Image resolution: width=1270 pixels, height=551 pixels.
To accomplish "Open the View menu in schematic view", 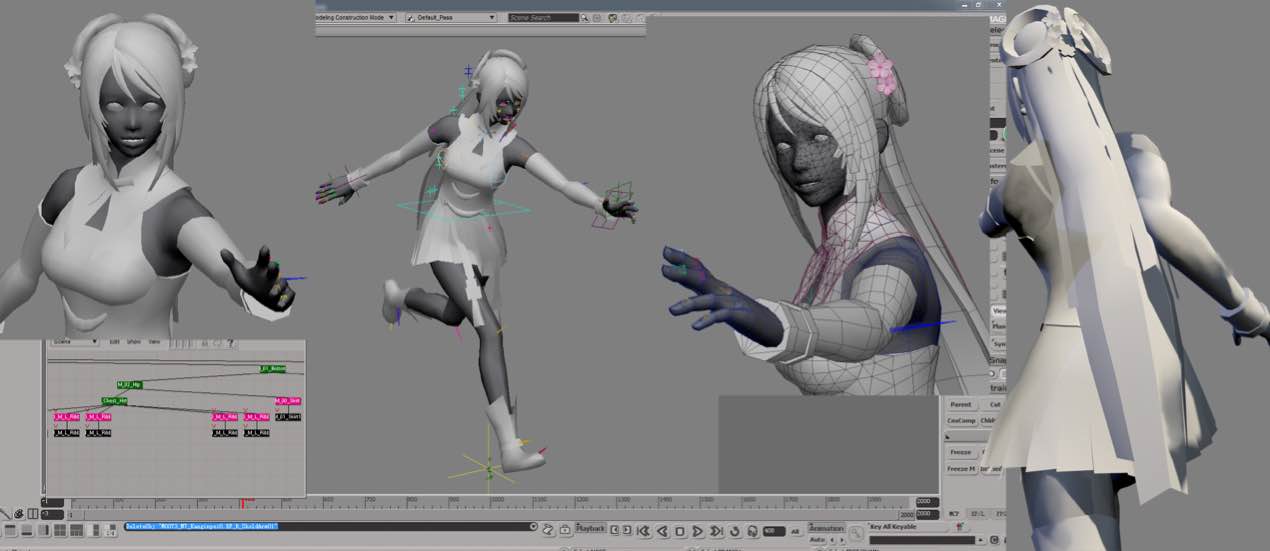I will [154, 342].
